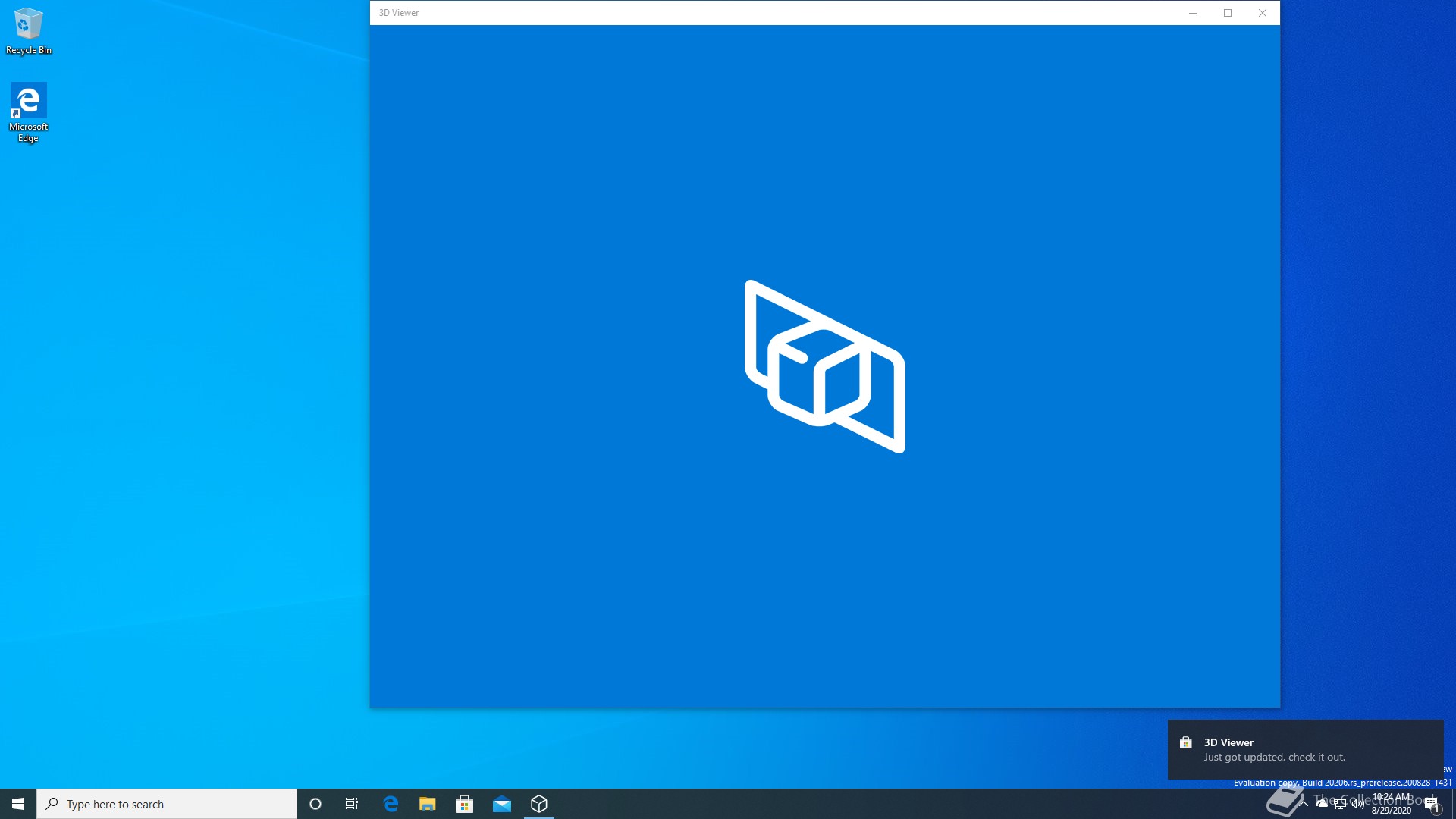Open Cortana from the taskbar circle icon
This screenshot has height=819, width=1456.
[x=315, y=804]
